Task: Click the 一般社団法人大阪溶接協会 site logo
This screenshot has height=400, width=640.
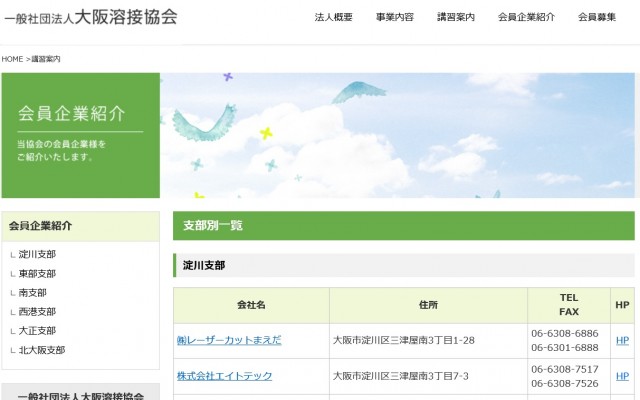Action: pos(91,17)
